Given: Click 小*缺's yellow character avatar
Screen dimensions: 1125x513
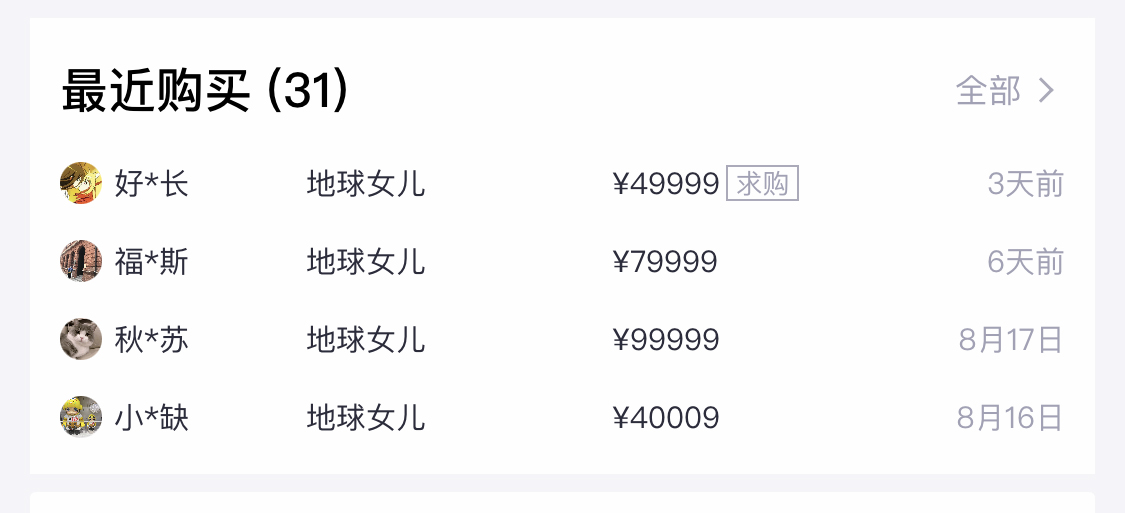Looking at the screenshot, I should pyautogui.click(x=80, y=417).
